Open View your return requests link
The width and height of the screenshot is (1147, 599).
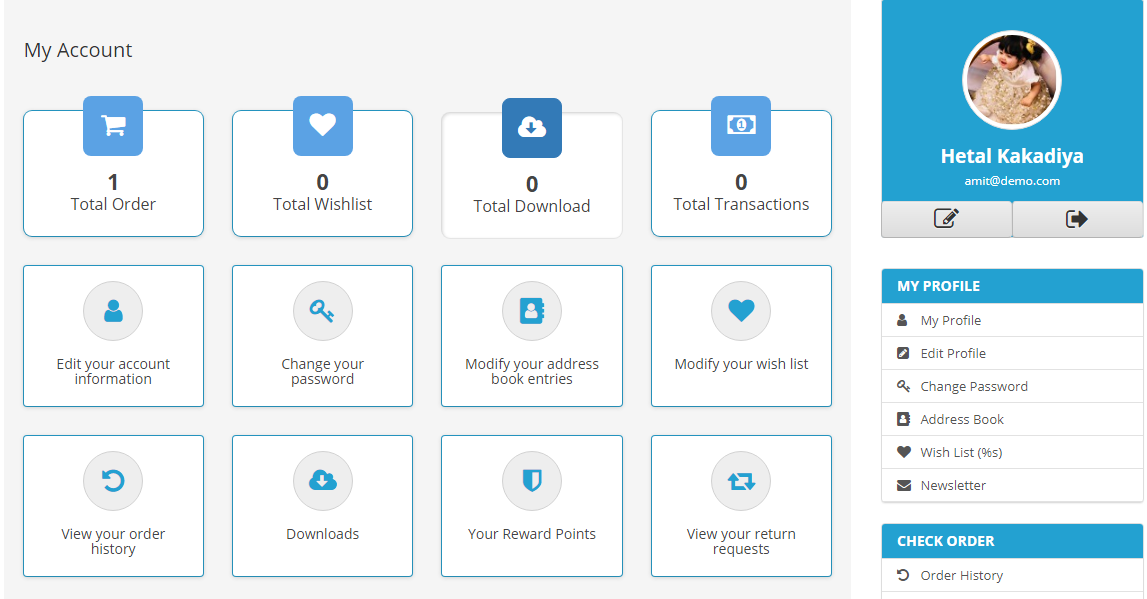741,541
